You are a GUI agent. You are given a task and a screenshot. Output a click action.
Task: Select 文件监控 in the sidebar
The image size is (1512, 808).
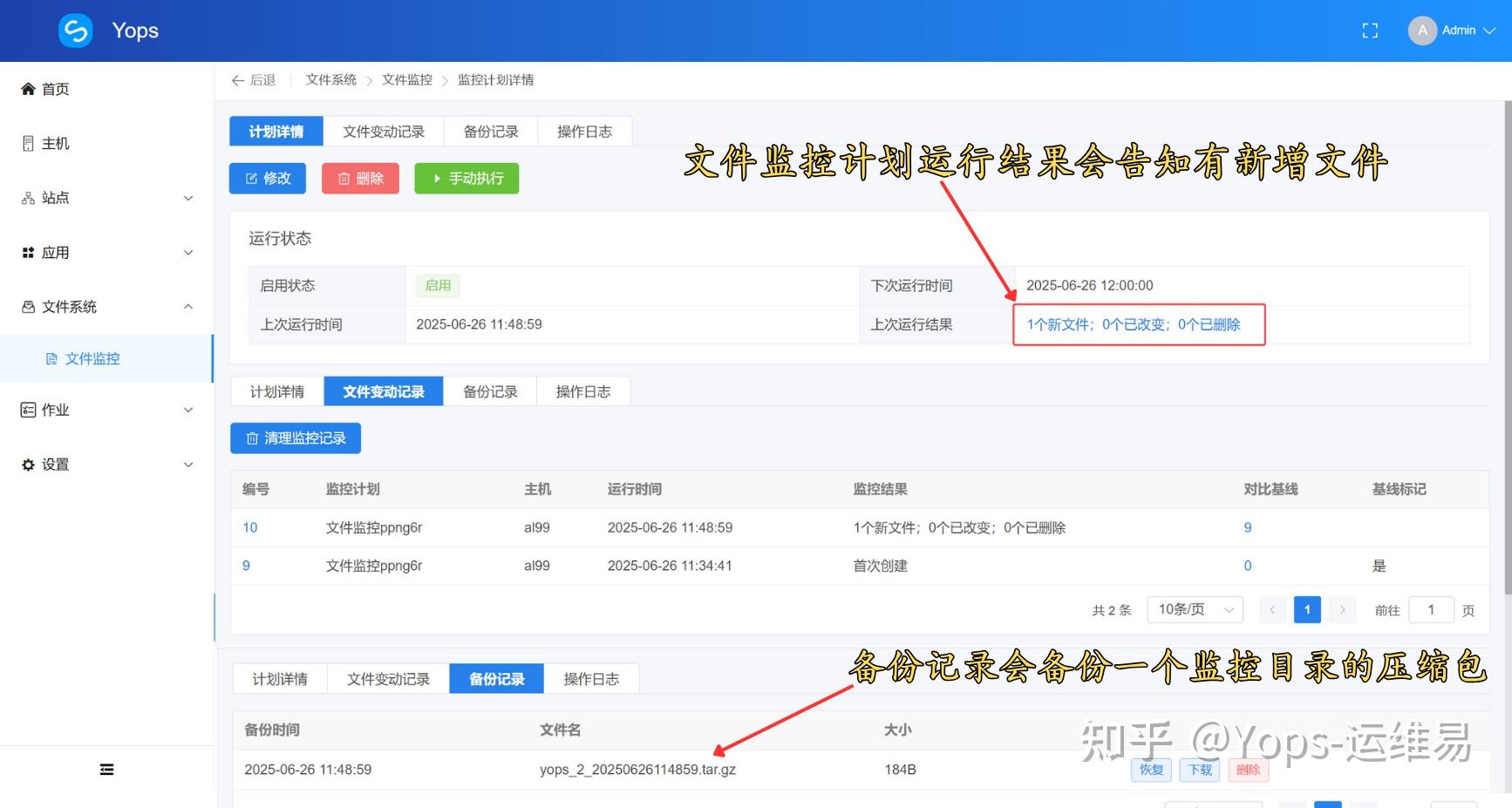(x=91, y=358)
